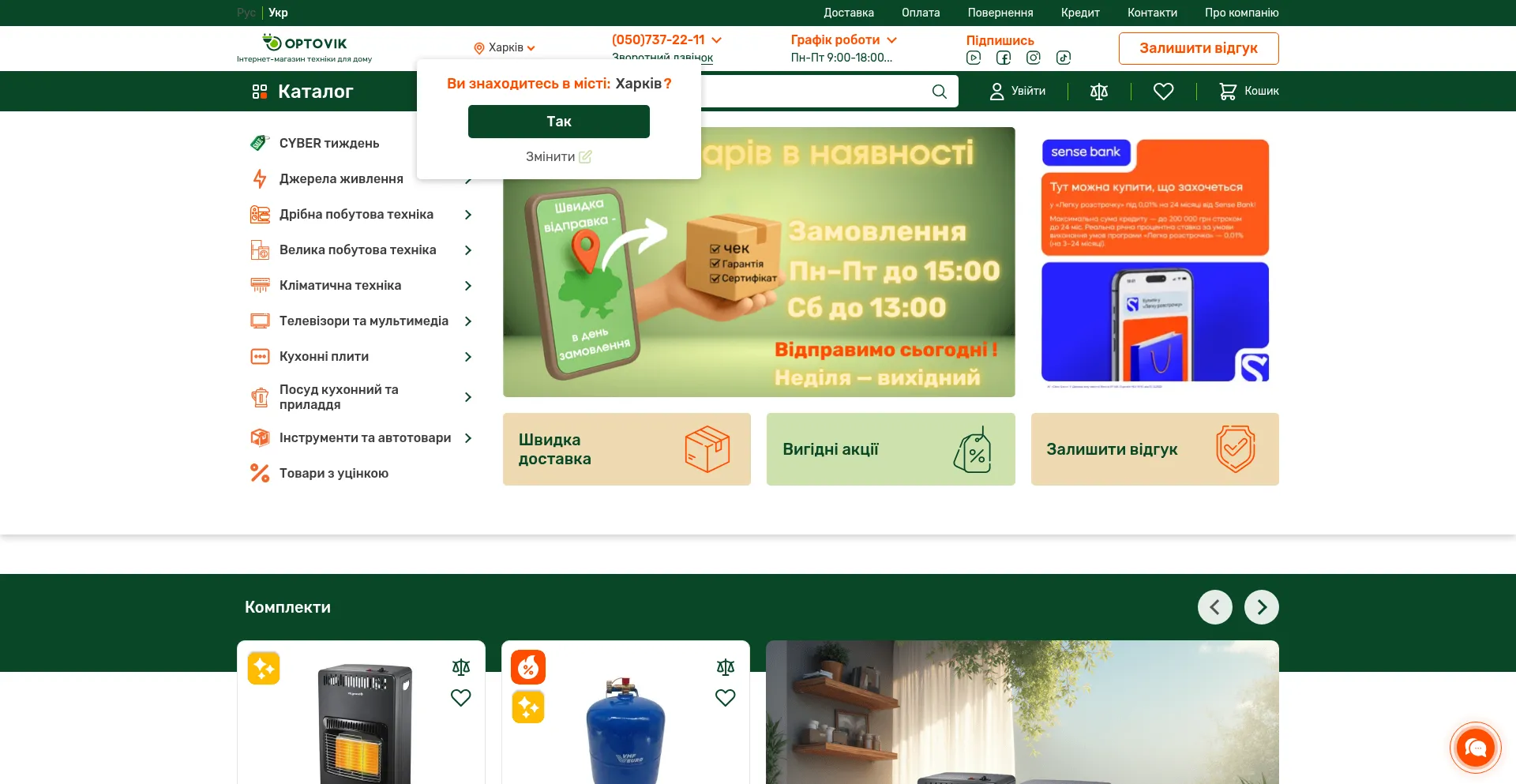Viewport: 1516px width, 784px height.
Task: Expand the Харків city selector chevron
Action: coord(532,48)
